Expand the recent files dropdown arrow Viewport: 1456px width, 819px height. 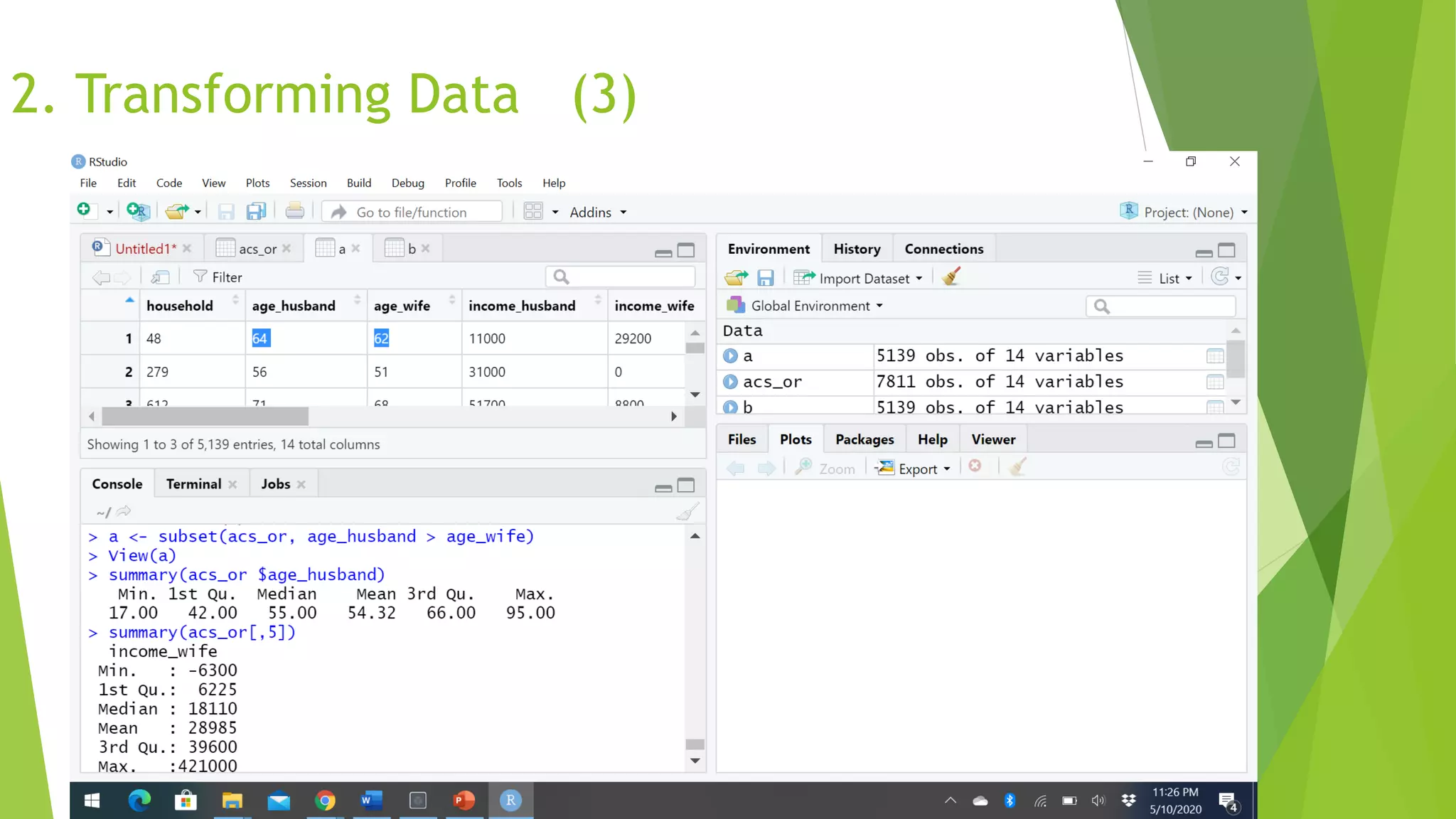pos(198,212)
